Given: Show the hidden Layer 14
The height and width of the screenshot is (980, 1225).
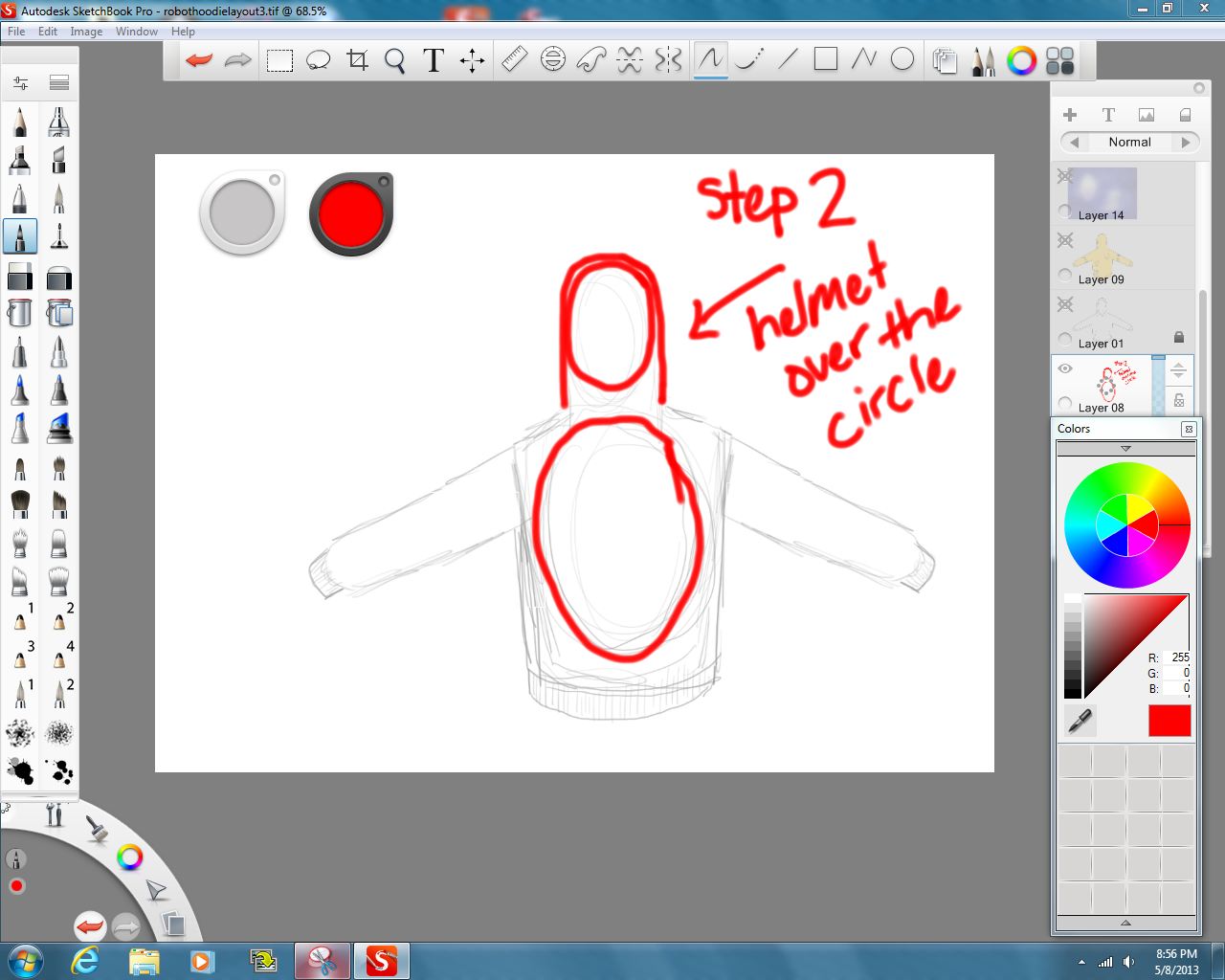Looking at the screenshot, I should [1065, 176].
